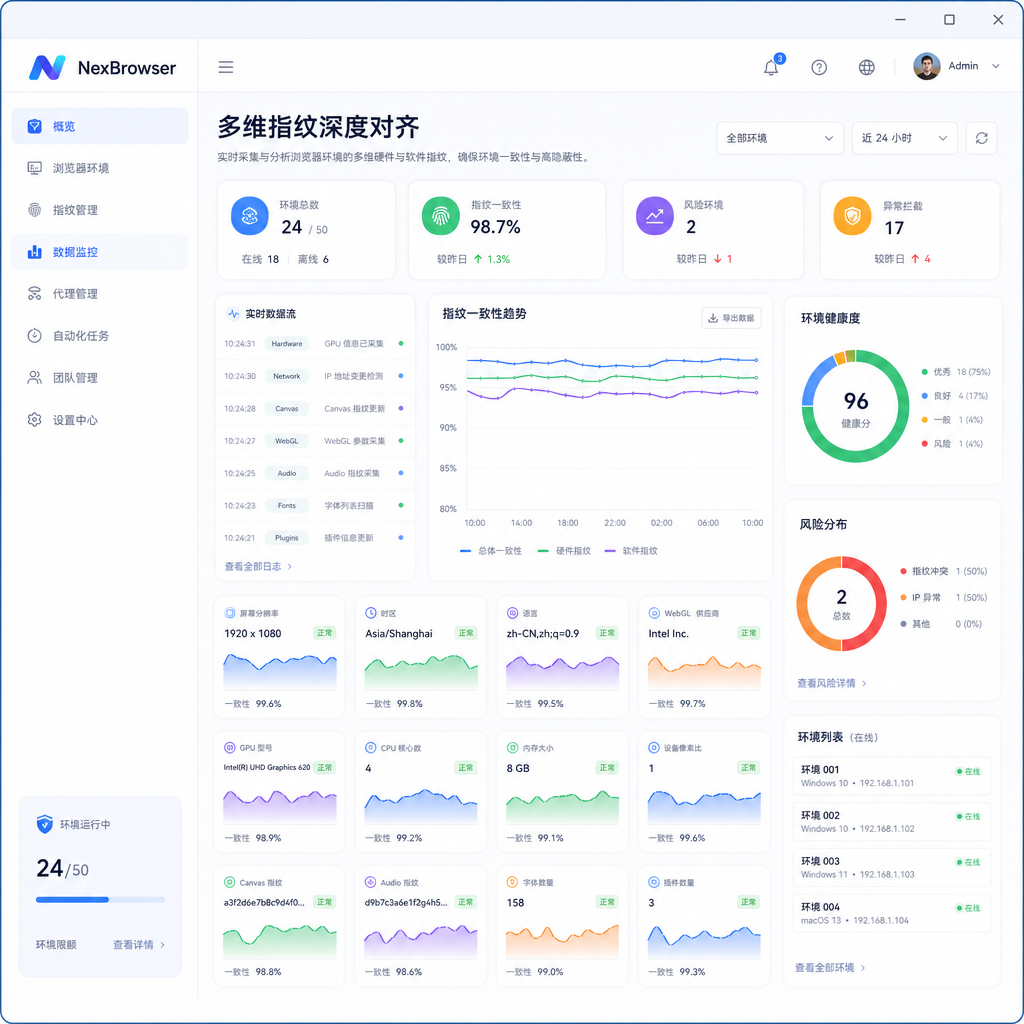This screenshot has width=1024, height=1024.
Task: Toggle the 风险 health legend item
Action: [952, 443]
